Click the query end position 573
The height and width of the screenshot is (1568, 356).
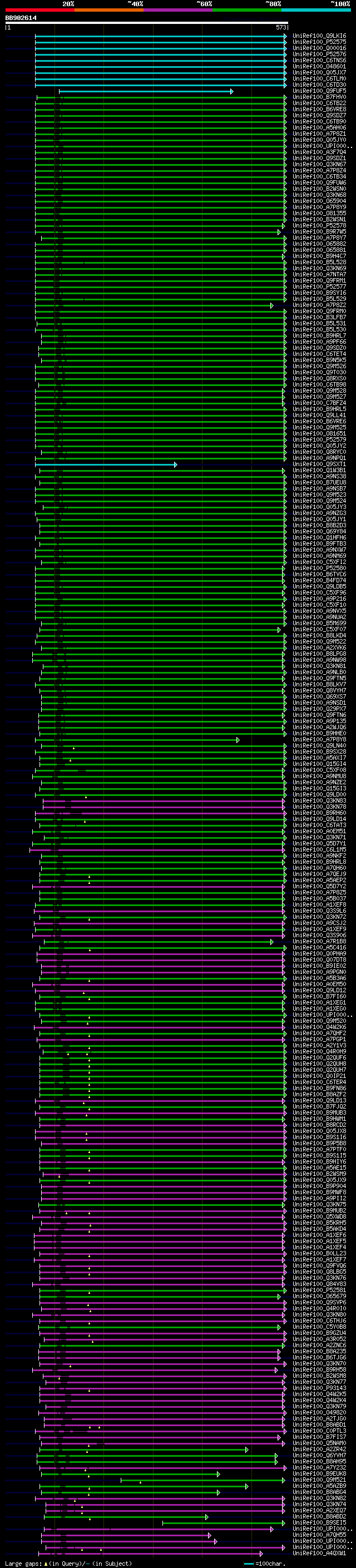[281, 27]
